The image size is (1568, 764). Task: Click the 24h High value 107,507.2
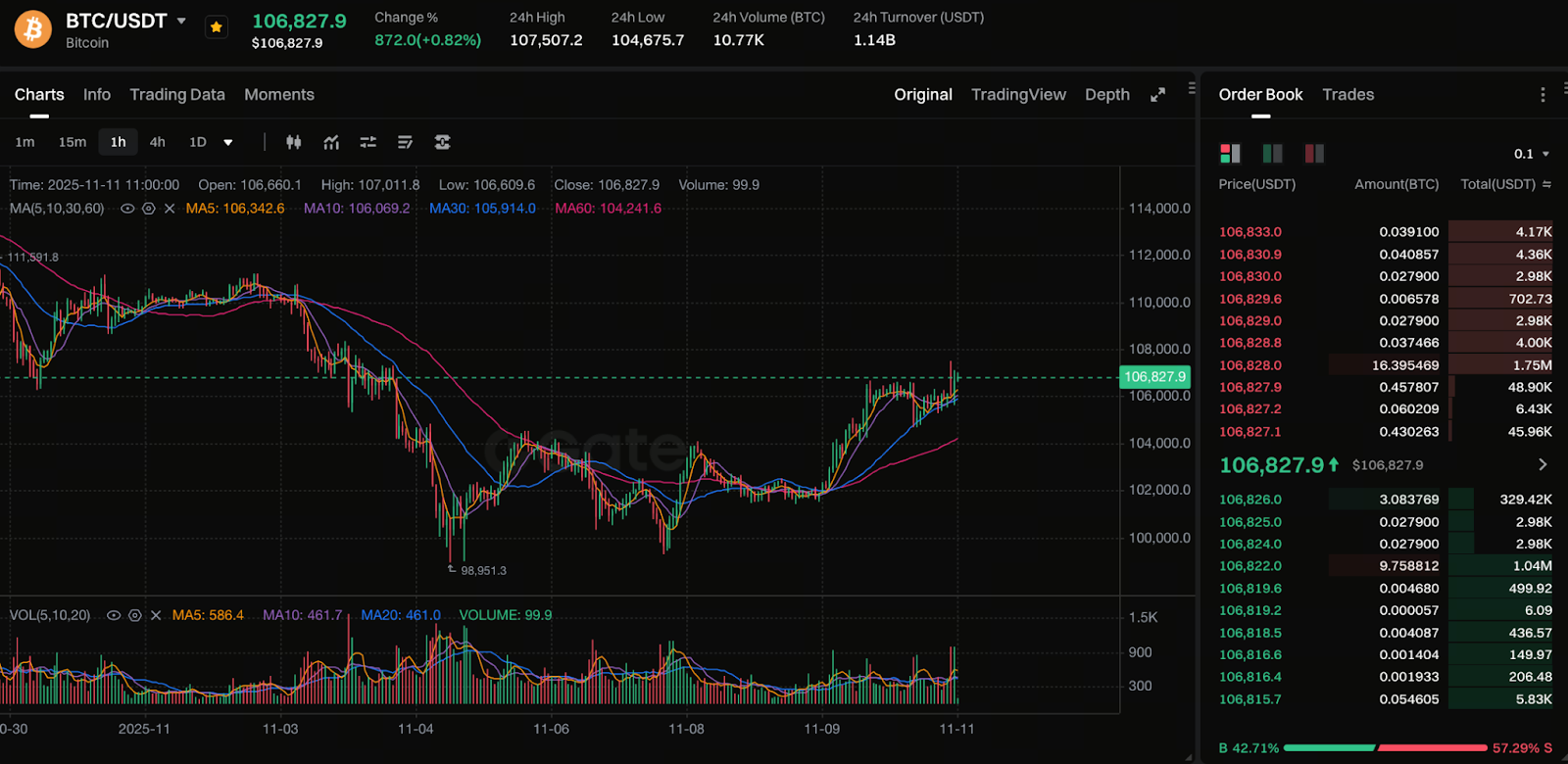coord(546,40)
